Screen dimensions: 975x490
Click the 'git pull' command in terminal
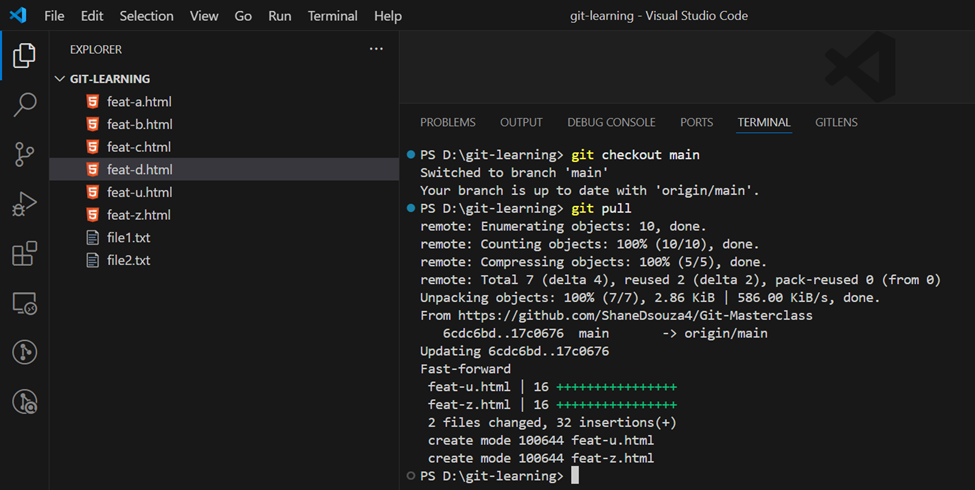click(601, 208)
